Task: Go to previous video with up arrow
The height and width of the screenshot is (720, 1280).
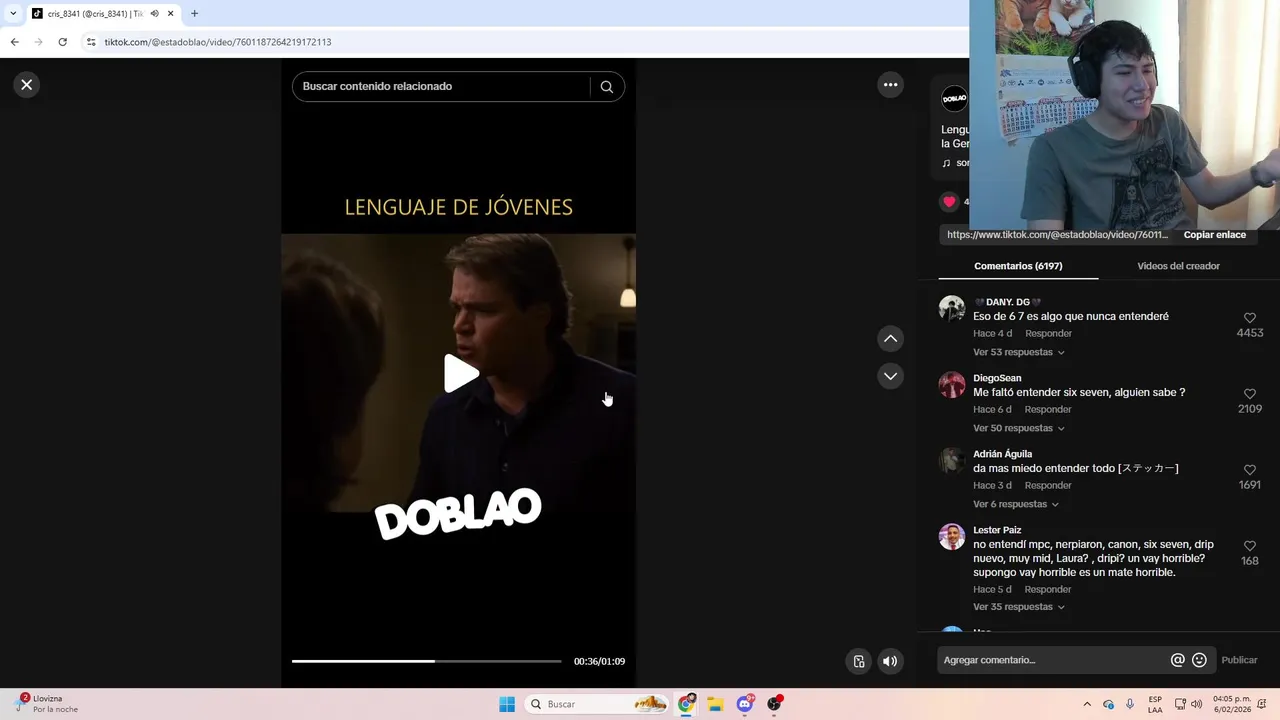Action: pos(890,339)
